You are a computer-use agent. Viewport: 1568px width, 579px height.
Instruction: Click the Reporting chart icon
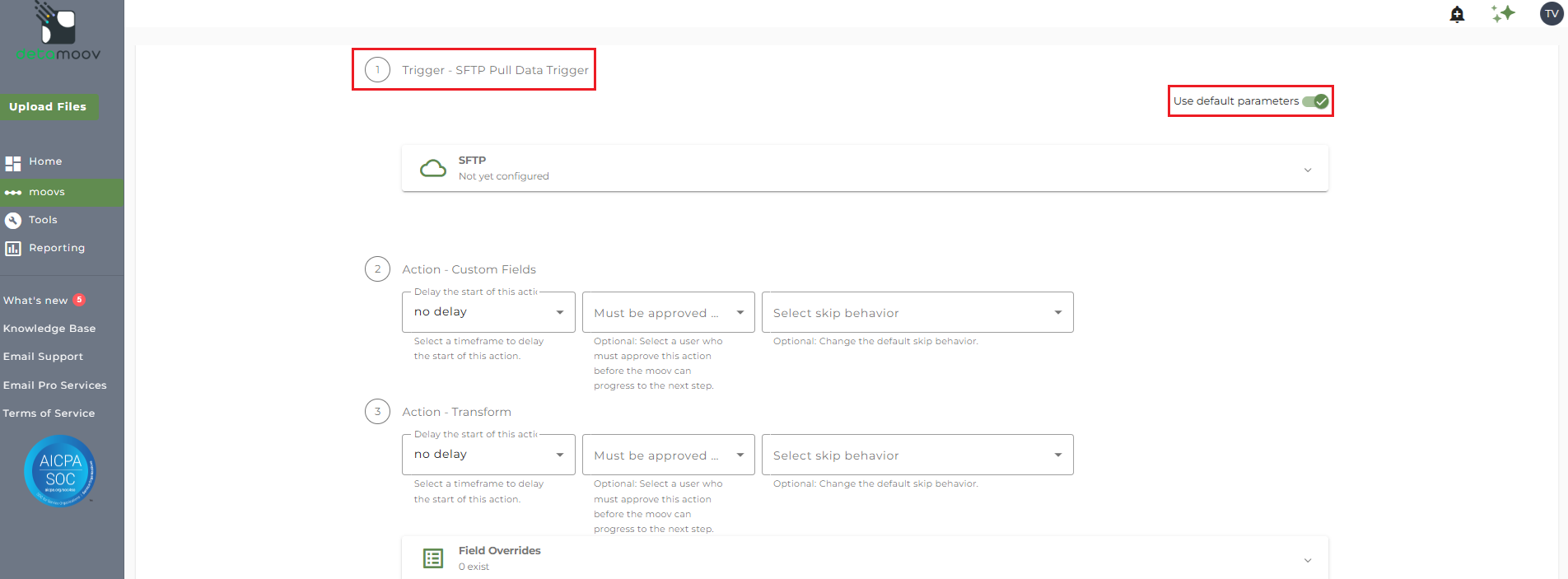pos(13,248)
